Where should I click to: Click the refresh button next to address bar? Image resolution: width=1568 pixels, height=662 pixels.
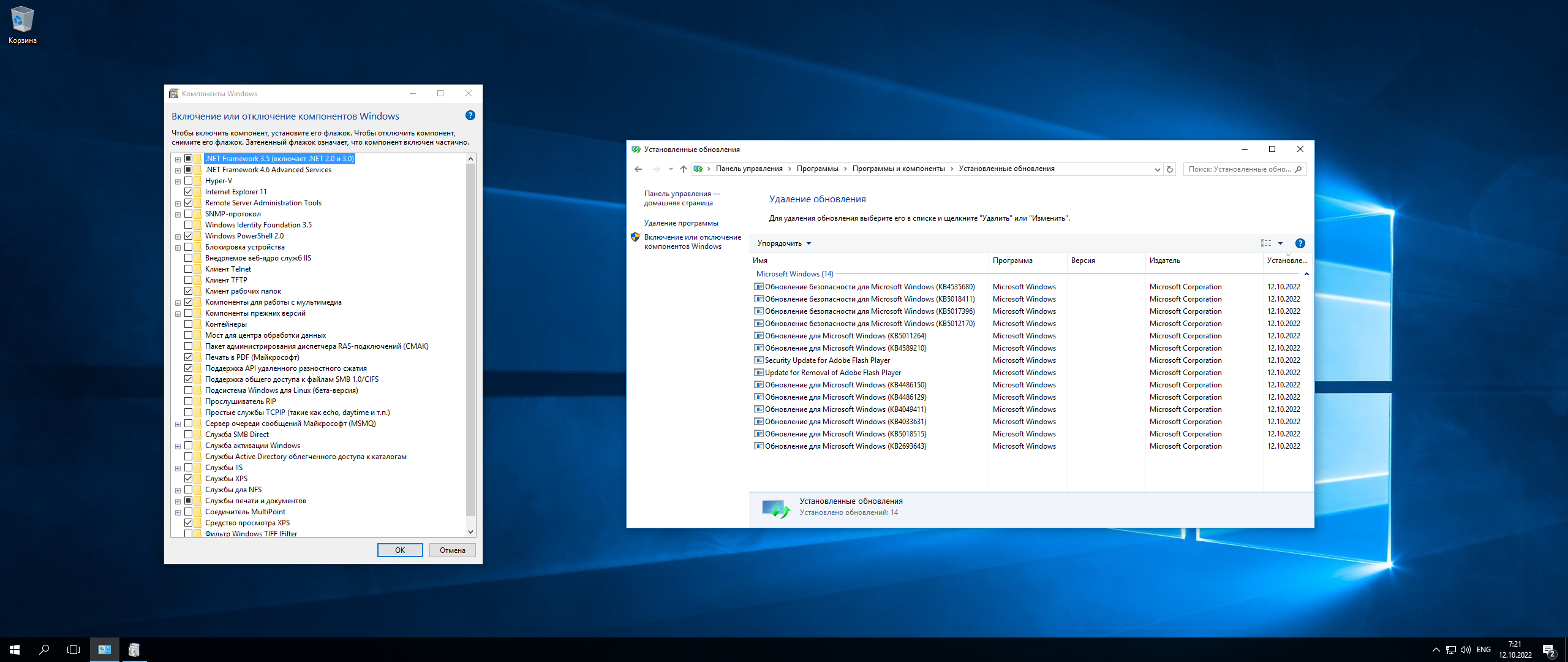click(x=1170, y=169)
